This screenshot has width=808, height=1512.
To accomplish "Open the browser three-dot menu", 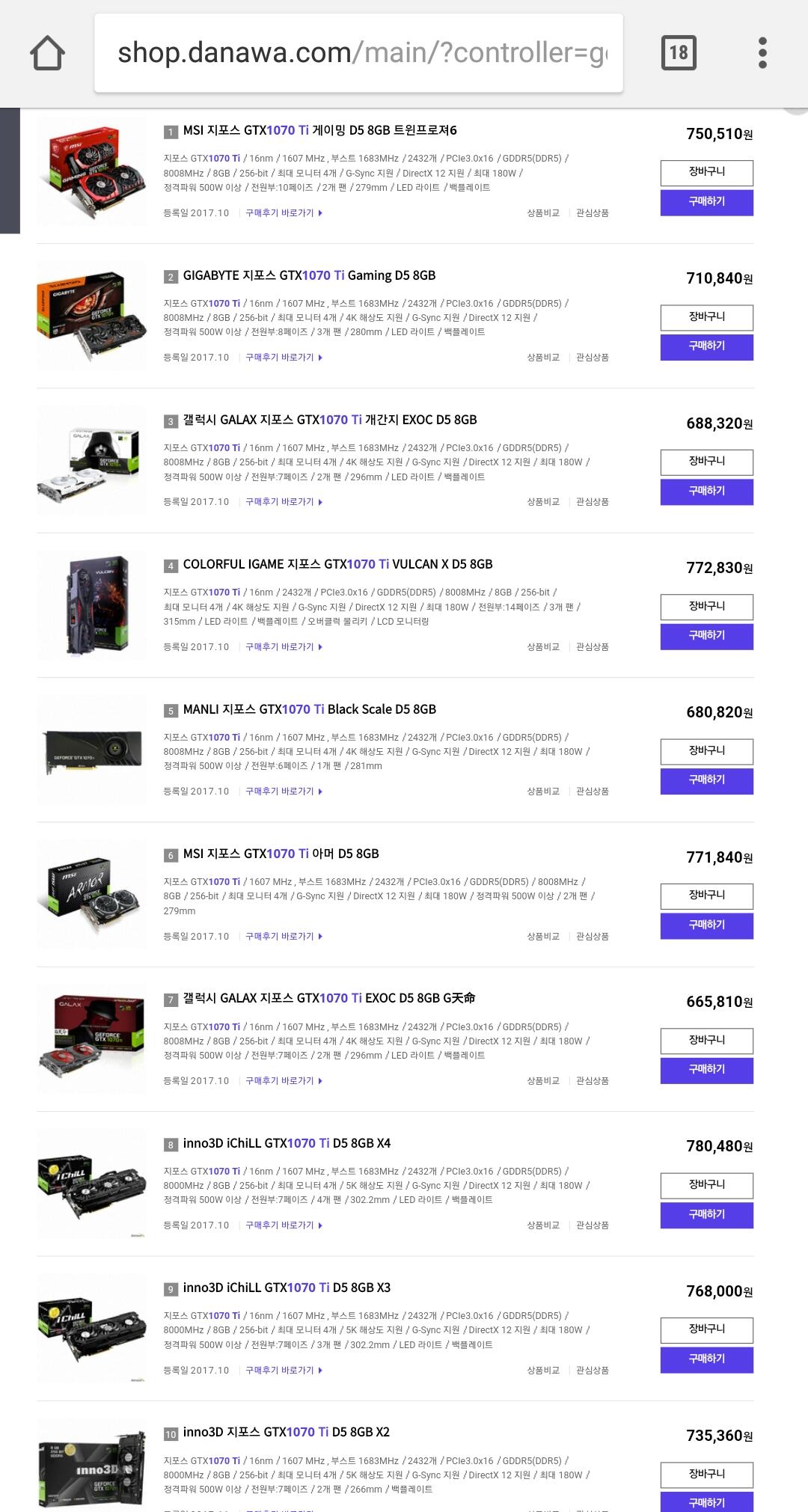I will point(762,52).
